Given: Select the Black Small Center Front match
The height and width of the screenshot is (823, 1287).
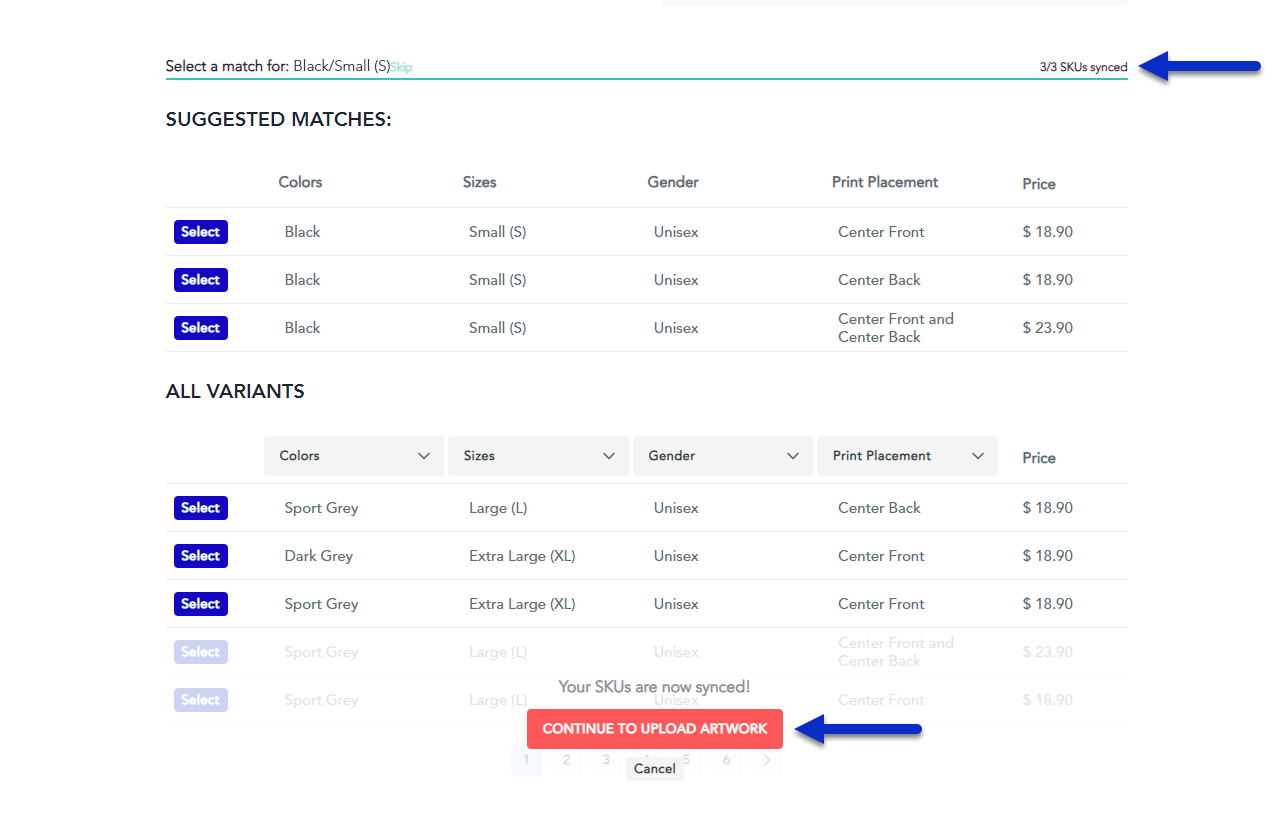Looking at the screenshot, I should [x=200, y=231].
